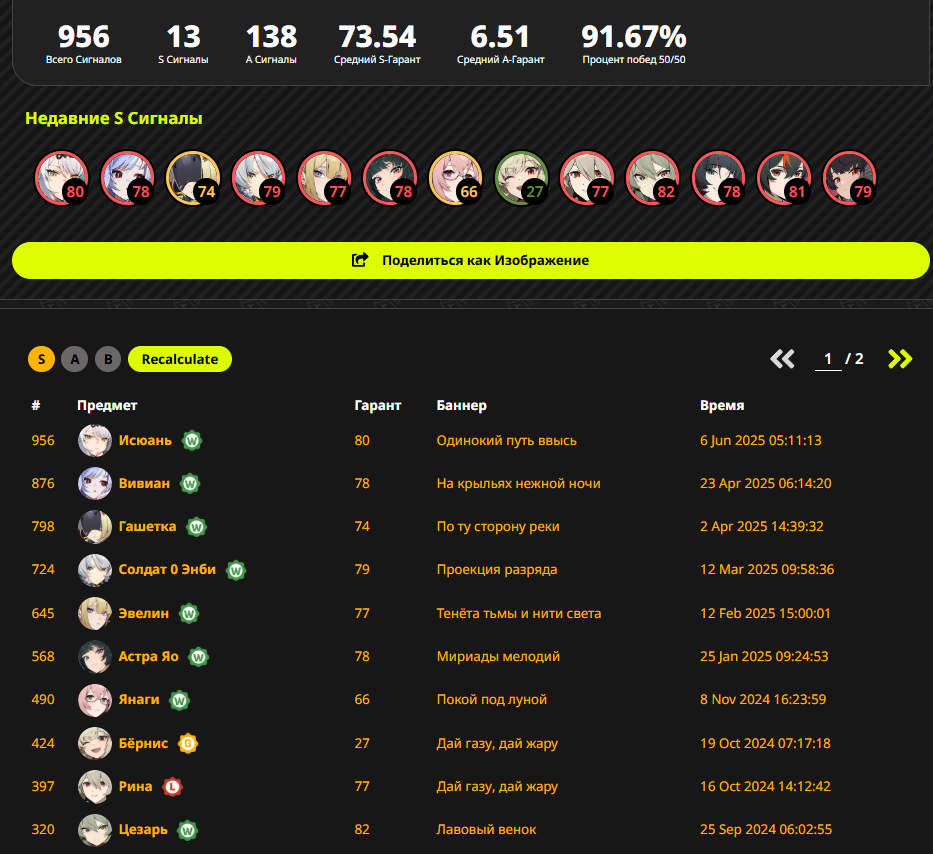Viewport: 933px width, 854px height.
Task: Click the Недавние S Сигналы heading
Action: pyautogui.click(x=114, y=118)
